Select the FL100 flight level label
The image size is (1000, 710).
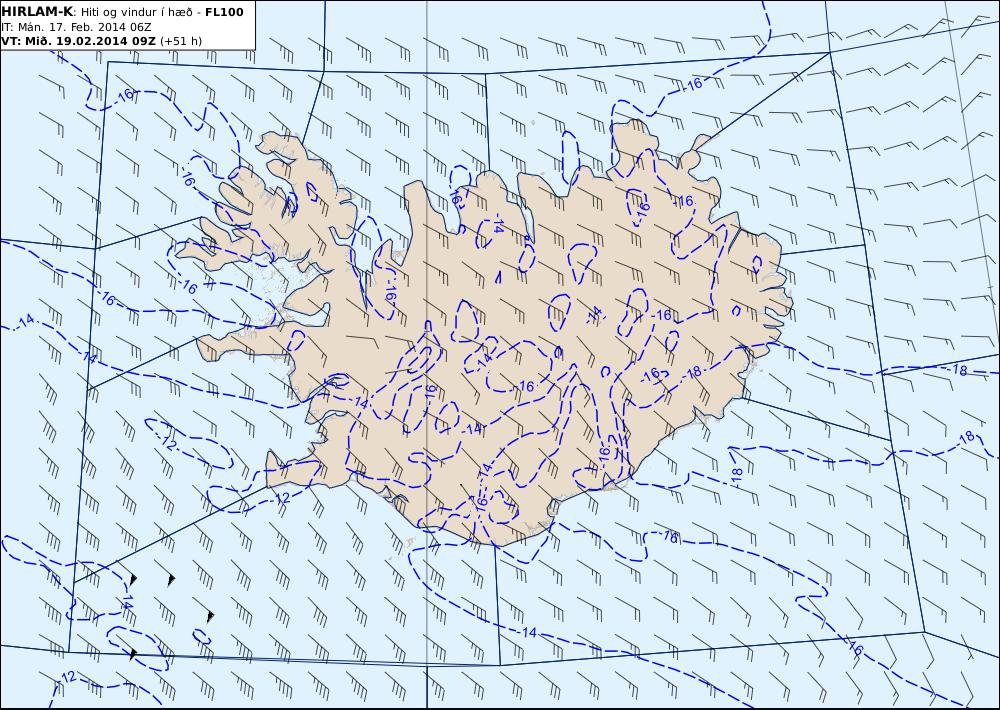(224, 12)
